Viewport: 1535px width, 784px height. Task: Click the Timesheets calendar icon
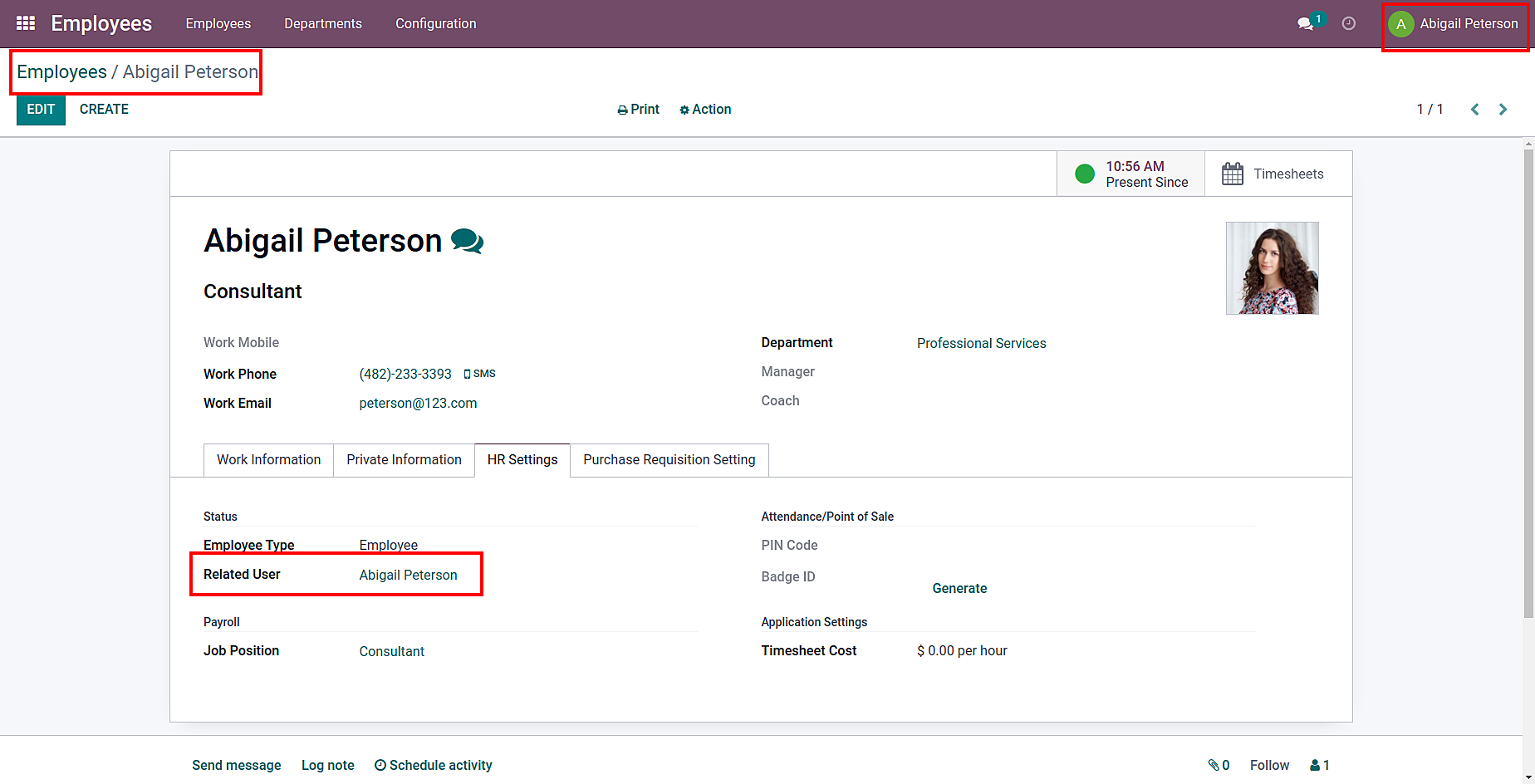pyautogui.click(x=1233, y=174)
